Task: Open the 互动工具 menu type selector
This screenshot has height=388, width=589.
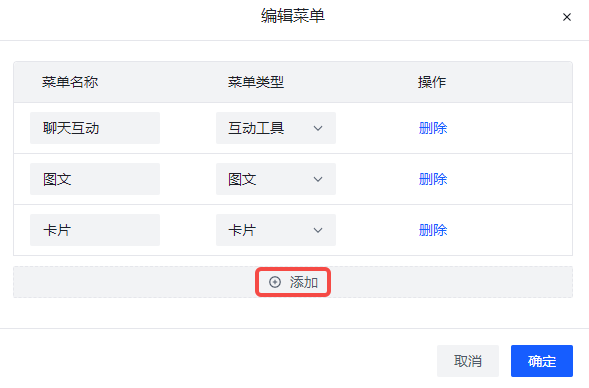Action: 276,128
